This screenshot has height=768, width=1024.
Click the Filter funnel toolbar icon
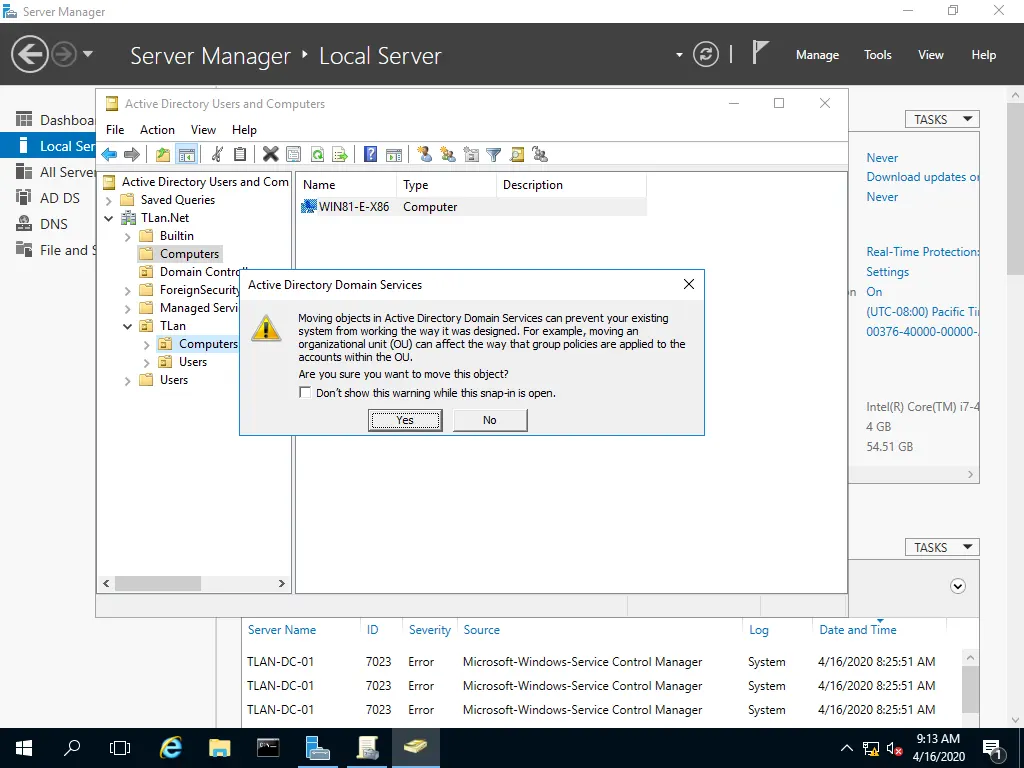tap(494, 155)
